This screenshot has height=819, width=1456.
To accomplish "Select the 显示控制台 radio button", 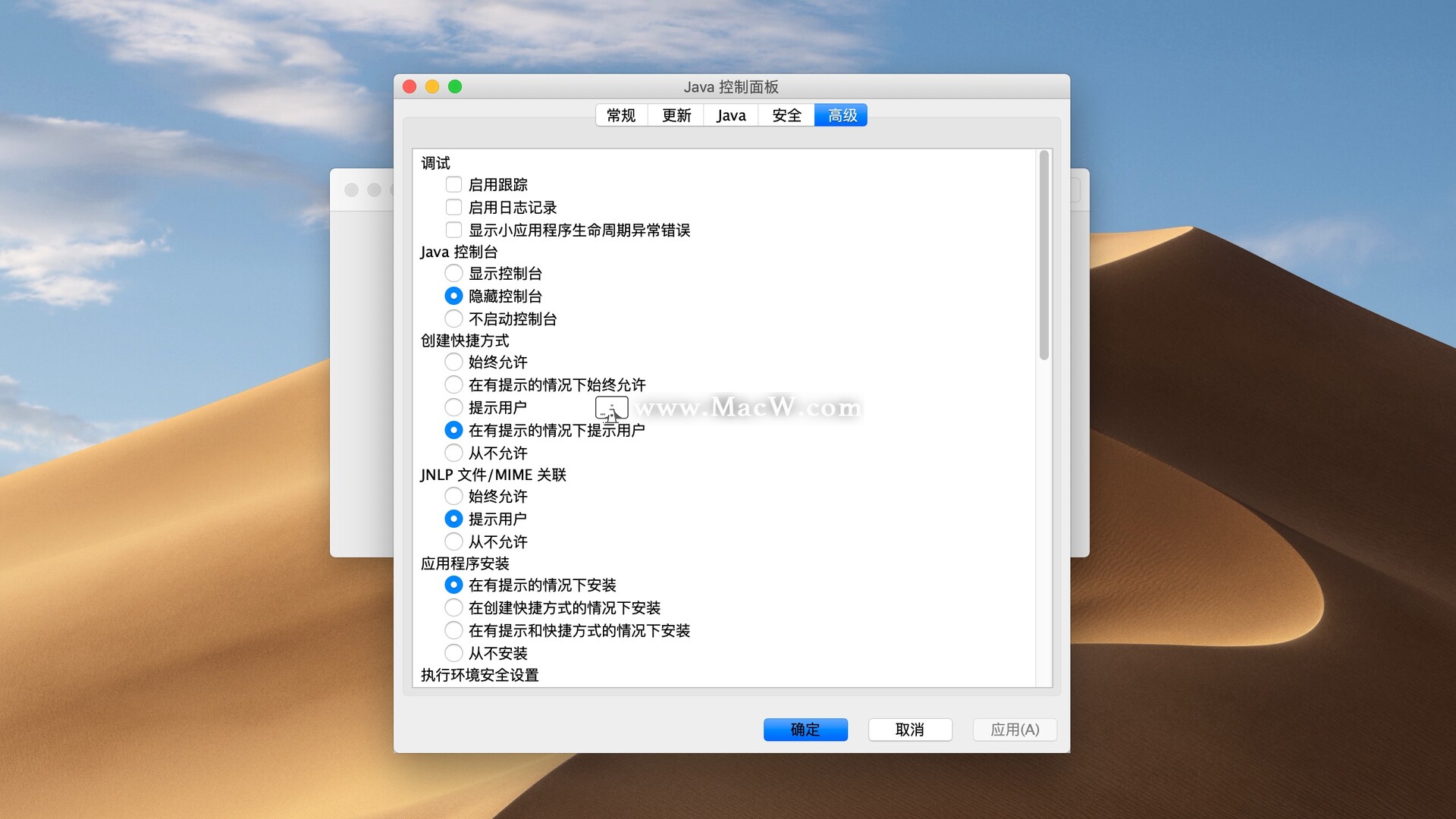I will [453, 273].
